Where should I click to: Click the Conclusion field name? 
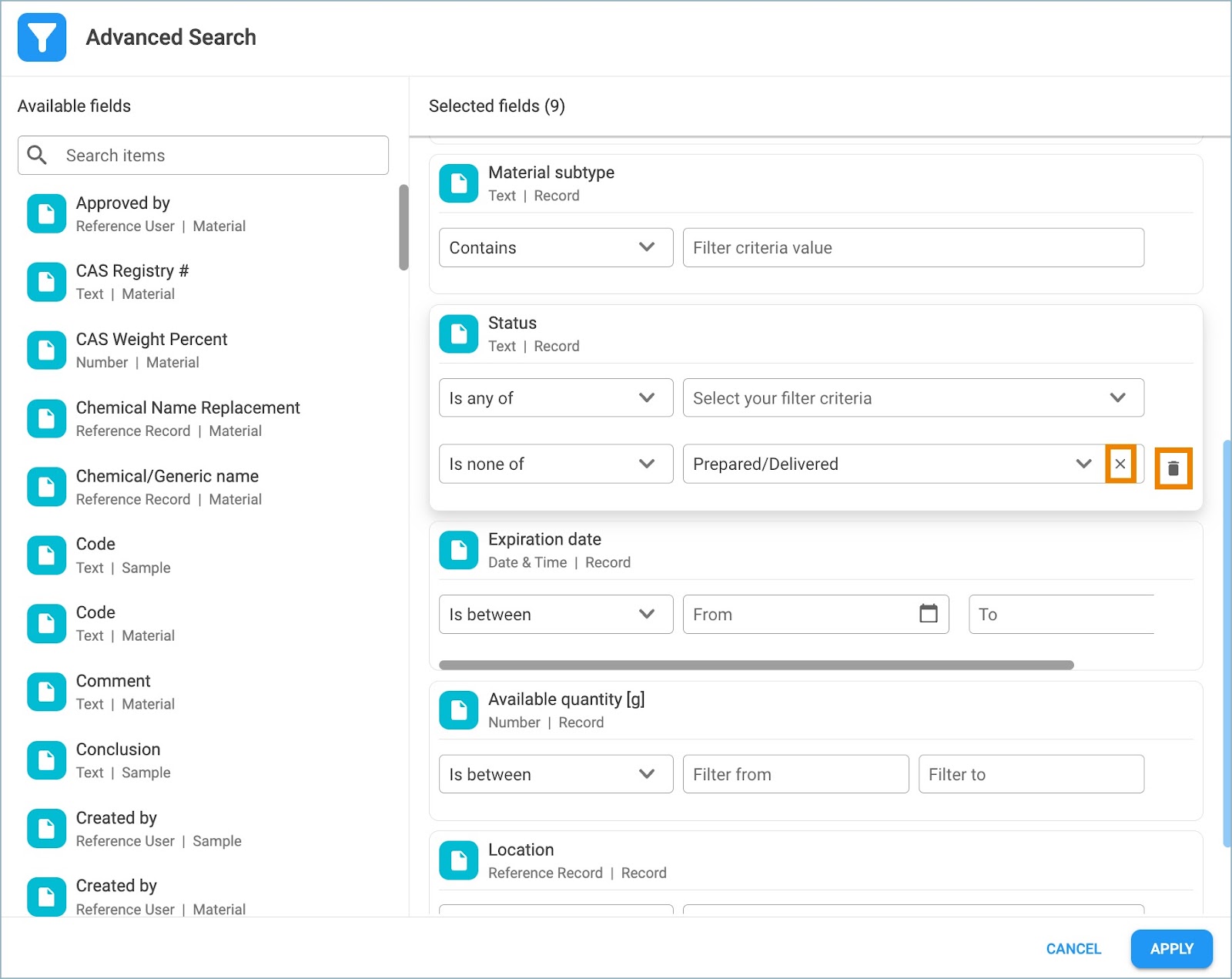(x=118, y=749)
